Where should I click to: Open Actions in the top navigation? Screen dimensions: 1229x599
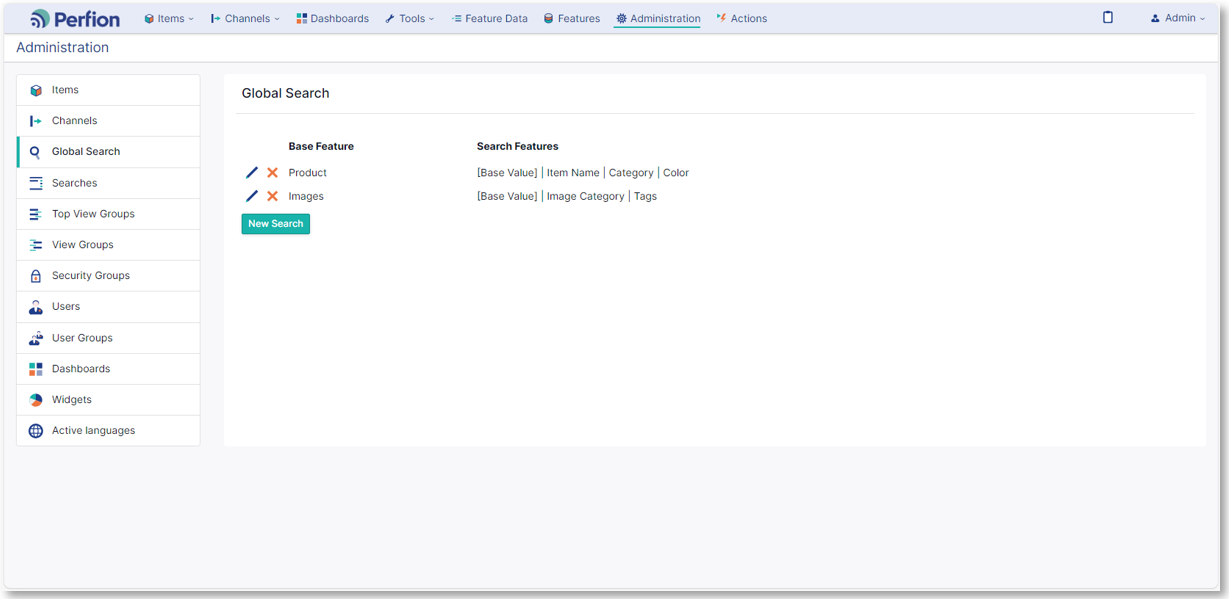(742, 18)
